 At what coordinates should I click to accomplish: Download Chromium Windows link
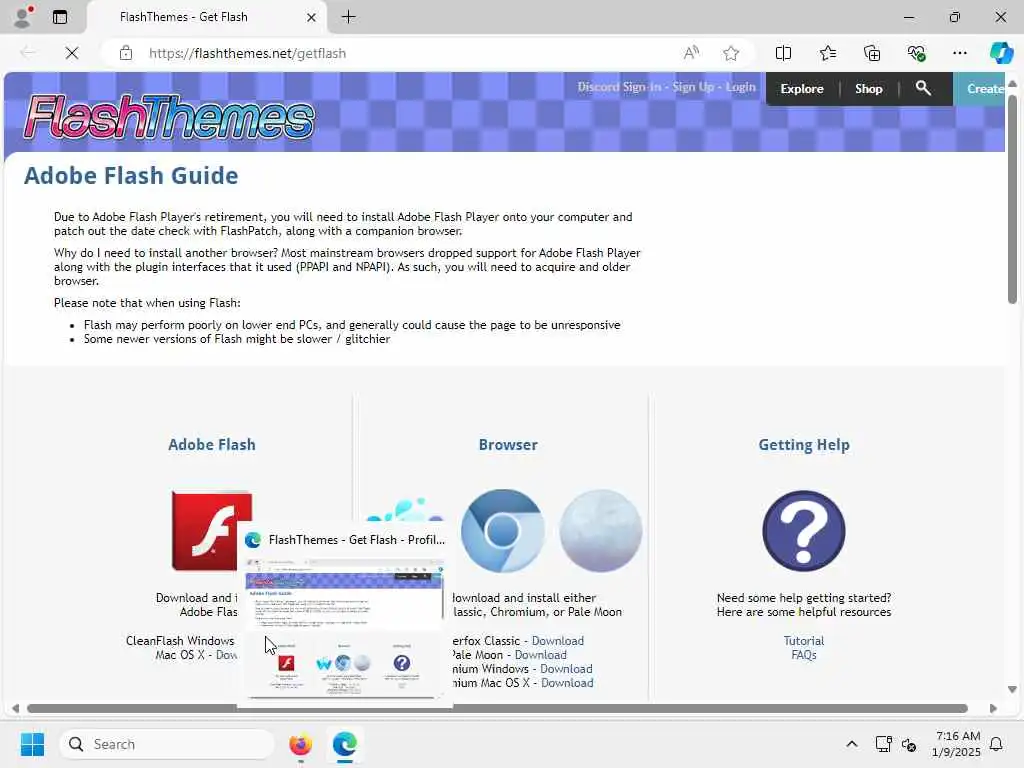coord(566,669)
